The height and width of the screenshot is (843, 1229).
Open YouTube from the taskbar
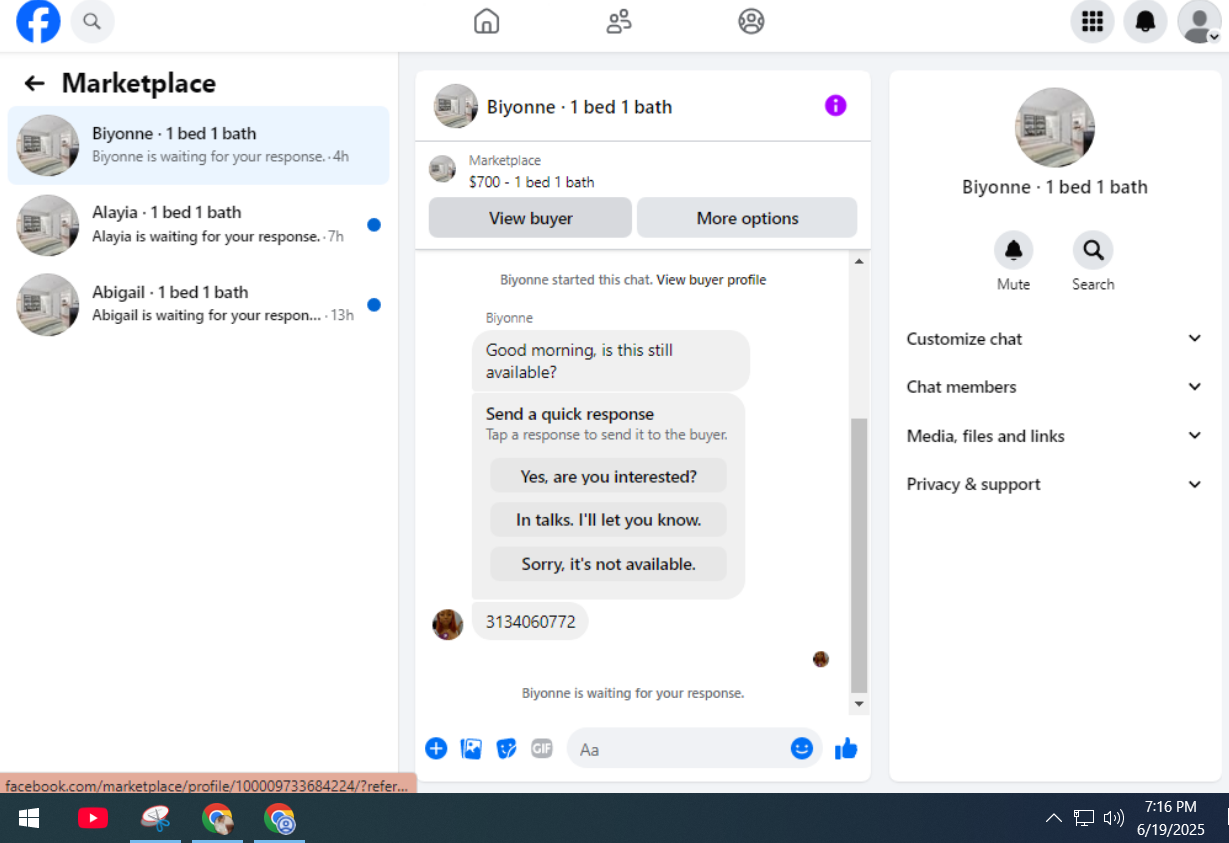click(x=92, y=818)
